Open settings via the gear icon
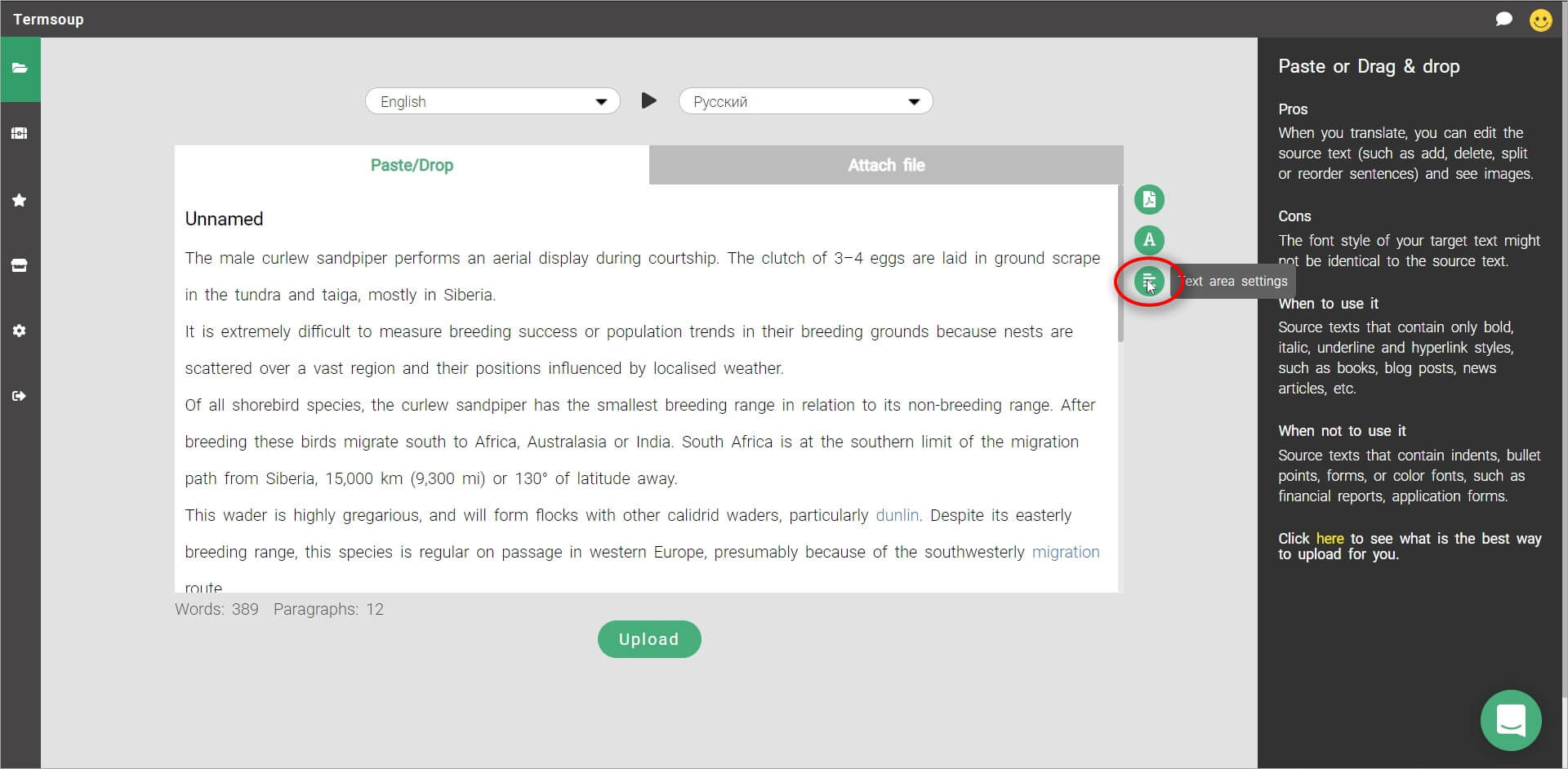This screenshot has width=1568, height=769. (20, 331)
